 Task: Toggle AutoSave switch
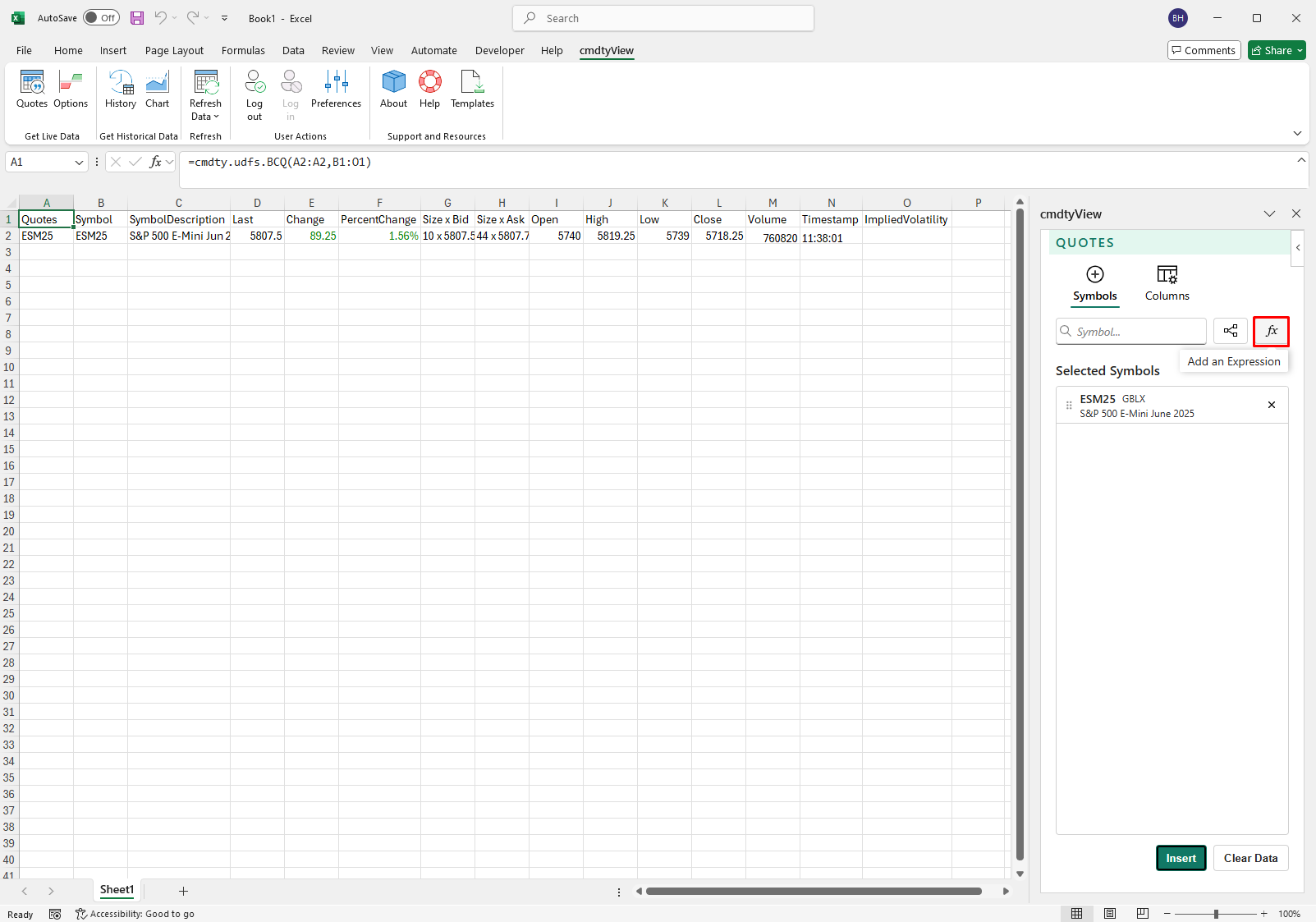[x=101, y=18]
